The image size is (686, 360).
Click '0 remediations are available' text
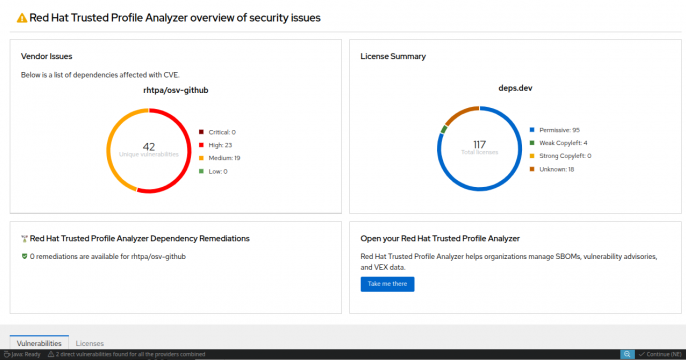(108, 256)
